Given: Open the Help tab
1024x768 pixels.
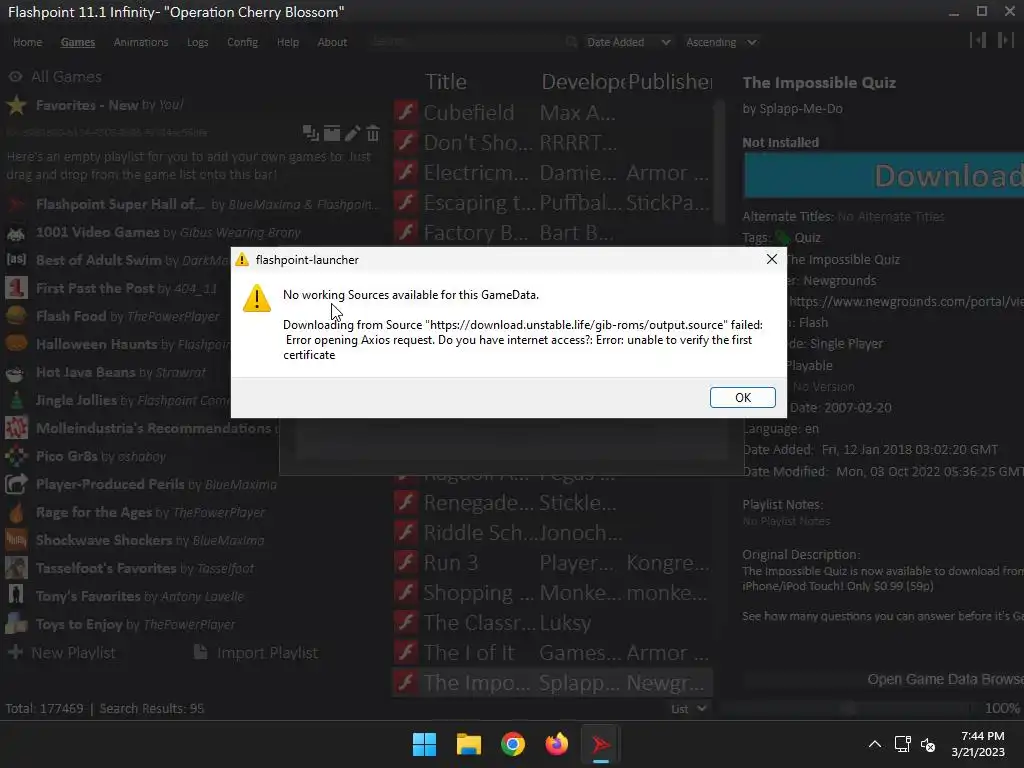Looking at the screenshot, I should pos(287,42).
